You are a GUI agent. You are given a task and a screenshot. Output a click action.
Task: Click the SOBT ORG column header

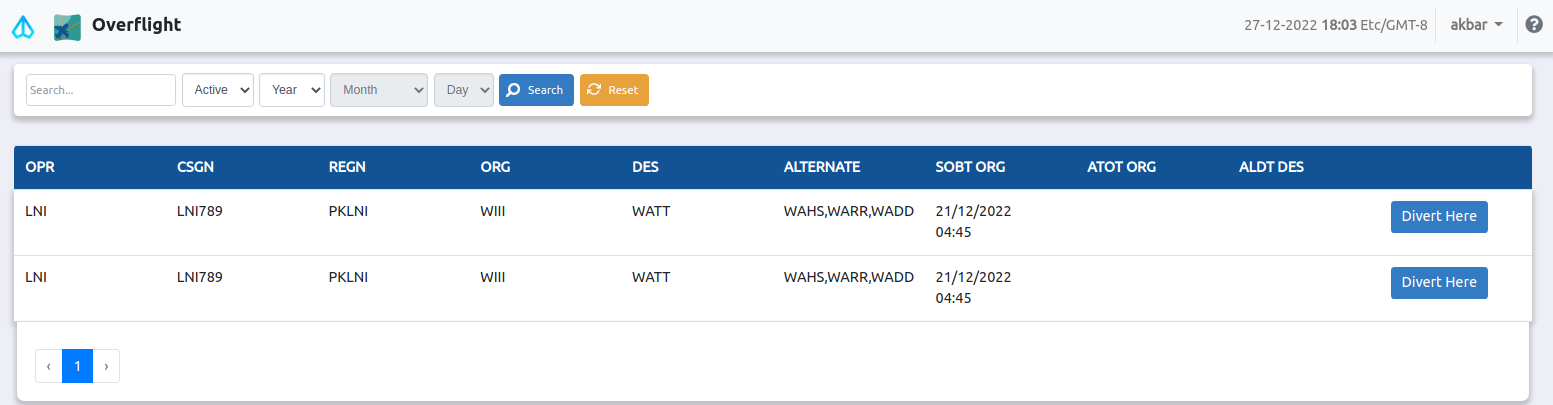tap(970, 168)
